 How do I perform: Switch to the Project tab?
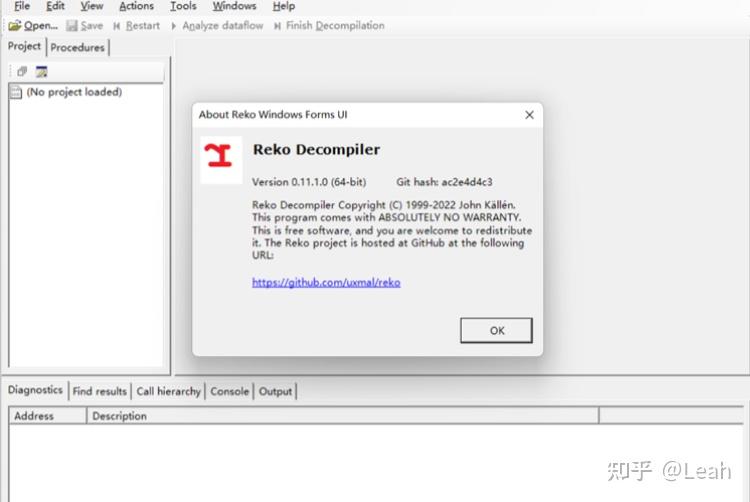pyautogui.click(x=24, y=46)
